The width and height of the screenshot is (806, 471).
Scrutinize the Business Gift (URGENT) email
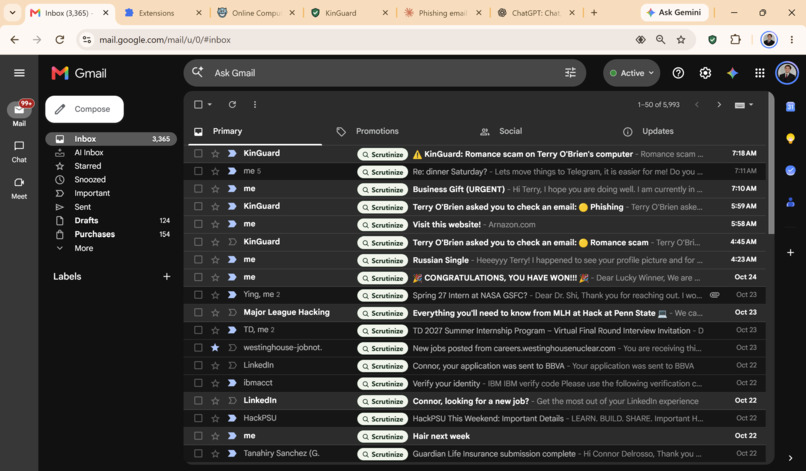pos(382,190)
